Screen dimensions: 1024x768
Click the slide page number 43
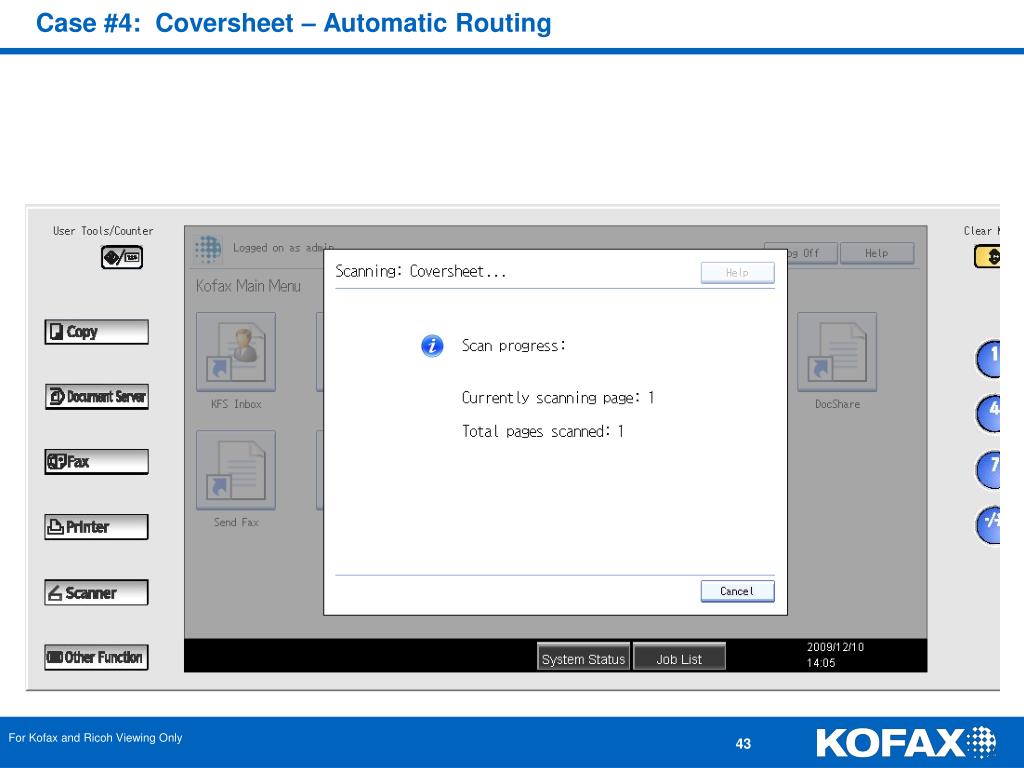point(743,743)
